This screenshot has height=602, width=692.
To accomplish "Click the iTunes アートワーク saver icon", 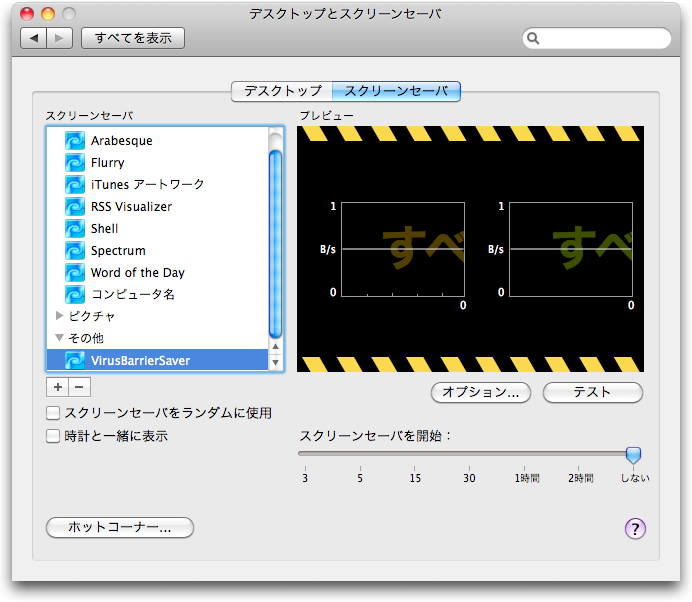I will pyautogui.click(x=75, y=184).
